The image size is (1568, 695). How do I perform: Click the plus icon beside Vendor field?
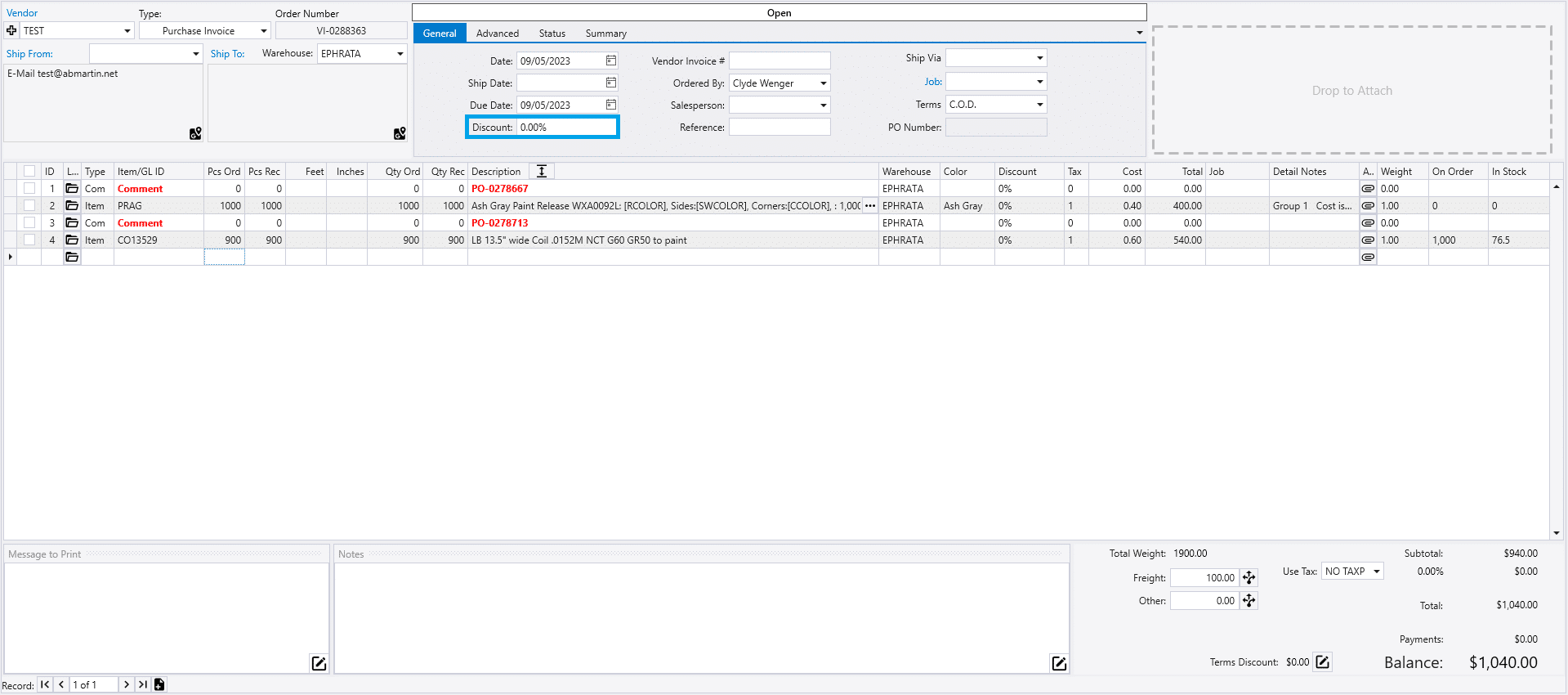[x=11, y=31]
